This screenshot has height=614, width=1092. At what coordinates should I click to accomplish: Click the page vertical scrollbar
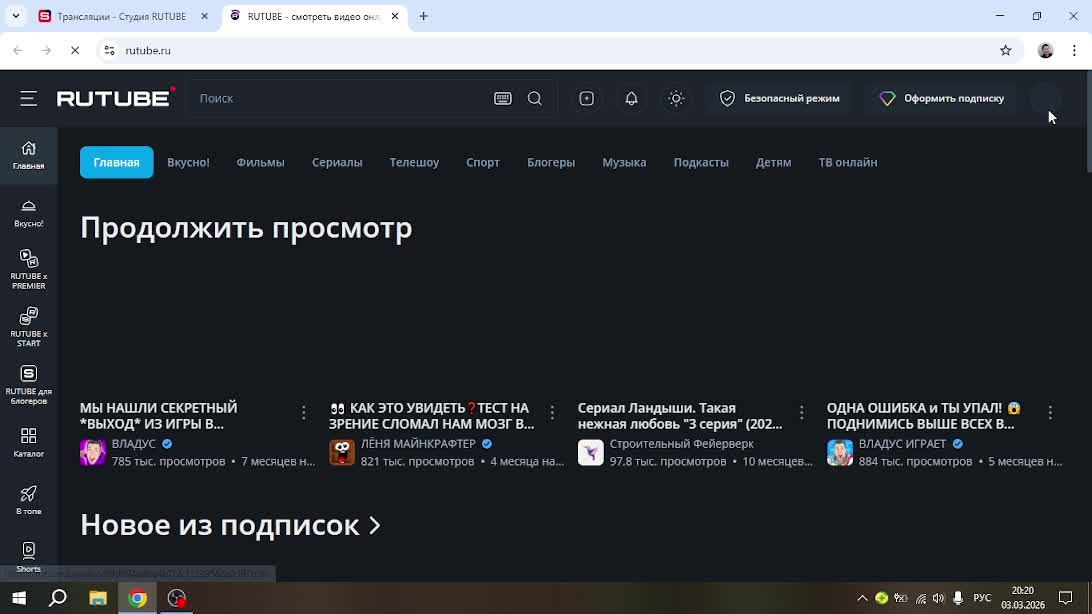coord(1087,121)
